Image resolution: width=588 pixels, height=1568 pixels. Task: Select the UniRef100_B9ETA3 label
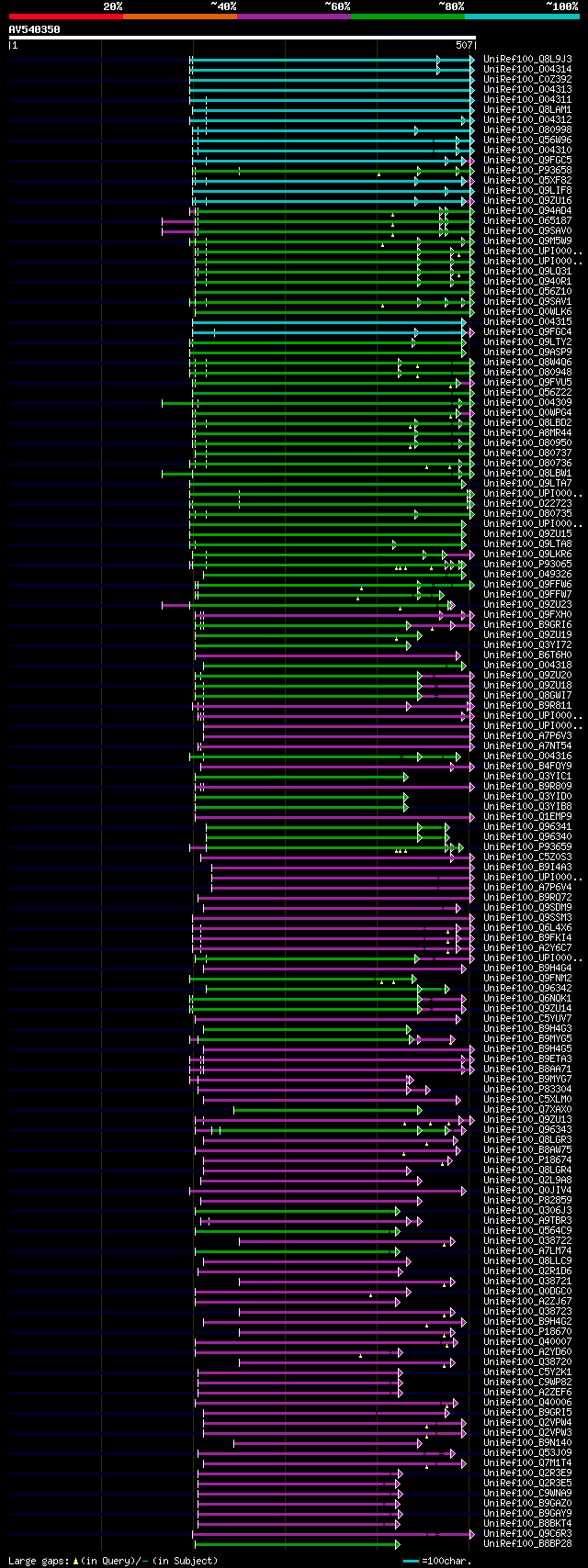pyautogui.click(x=527, y=1058)
